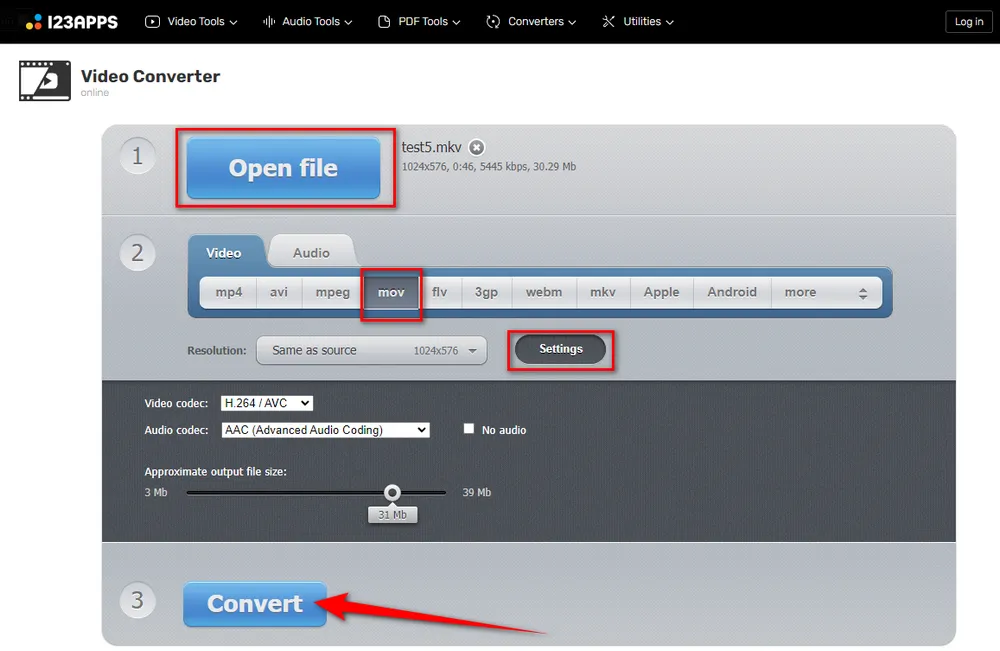
Task: Remove test5.mkv with the x icon
Action: [476, 147]
